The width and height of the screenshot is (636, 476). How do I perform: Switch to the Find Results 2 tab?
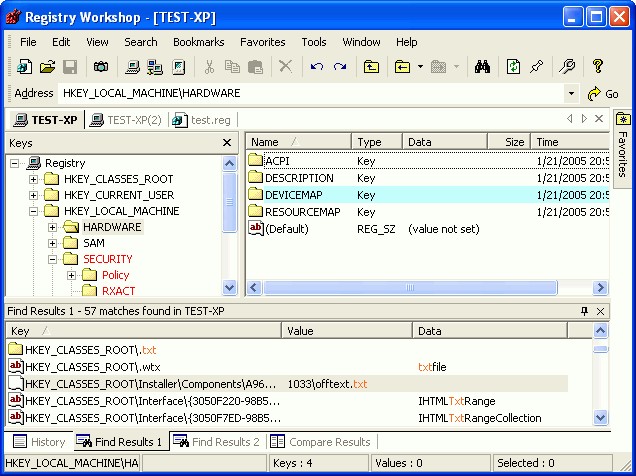(x=216, y=441)
